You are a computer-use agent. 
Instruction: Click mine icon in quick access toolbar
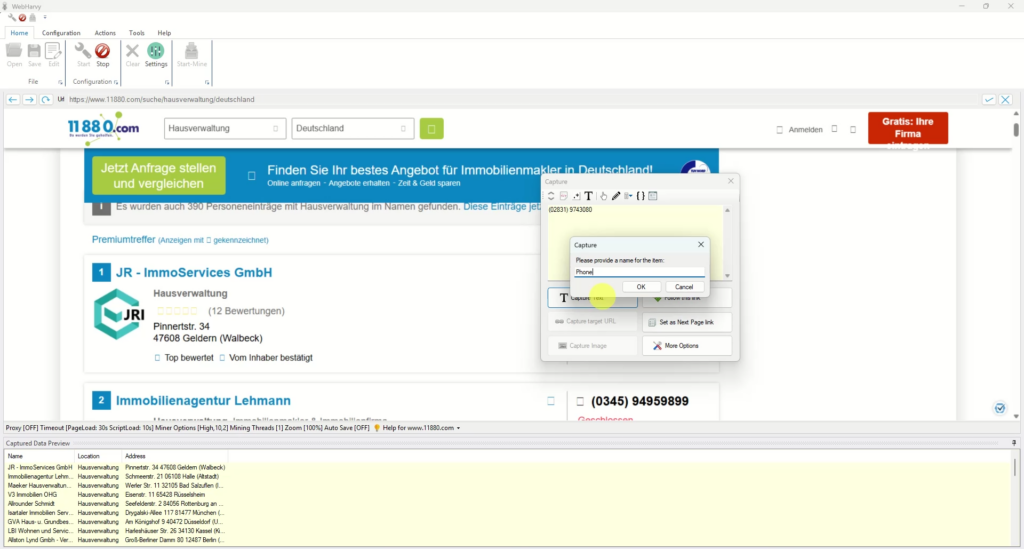(33, 18)
